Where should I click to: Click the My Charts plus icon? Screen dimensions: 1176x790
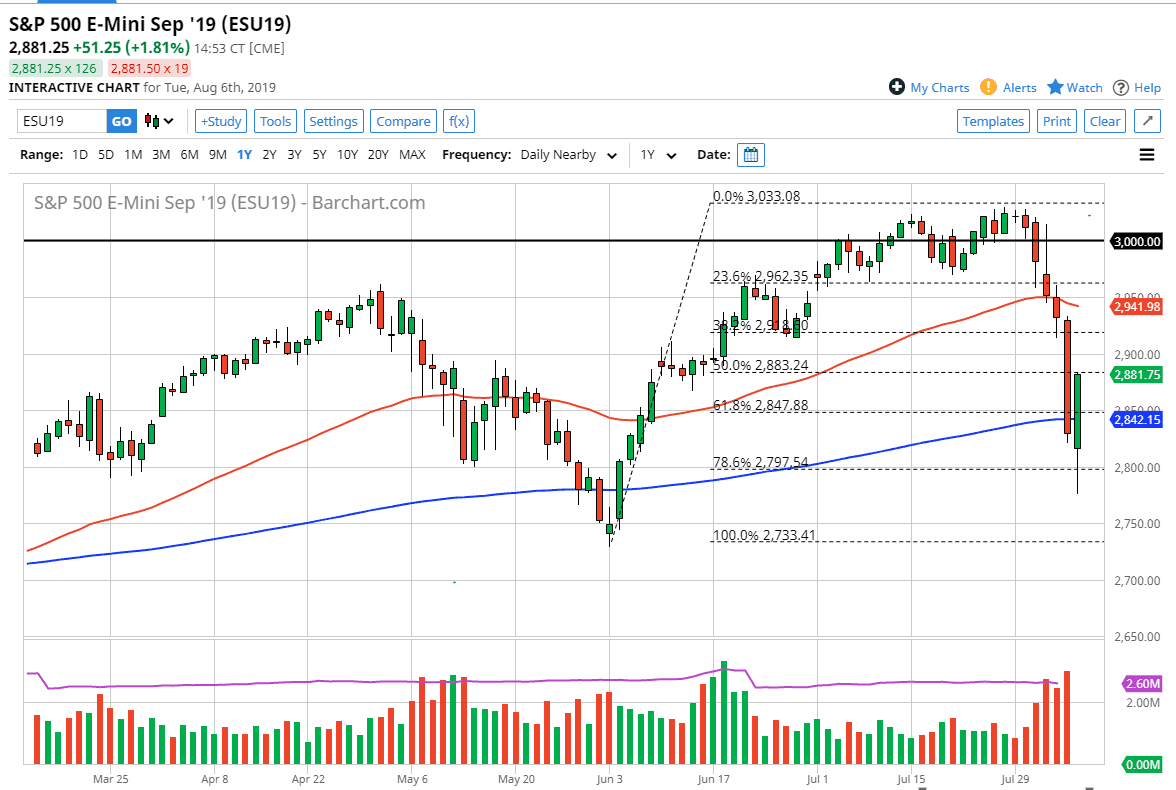click(897, 87)
